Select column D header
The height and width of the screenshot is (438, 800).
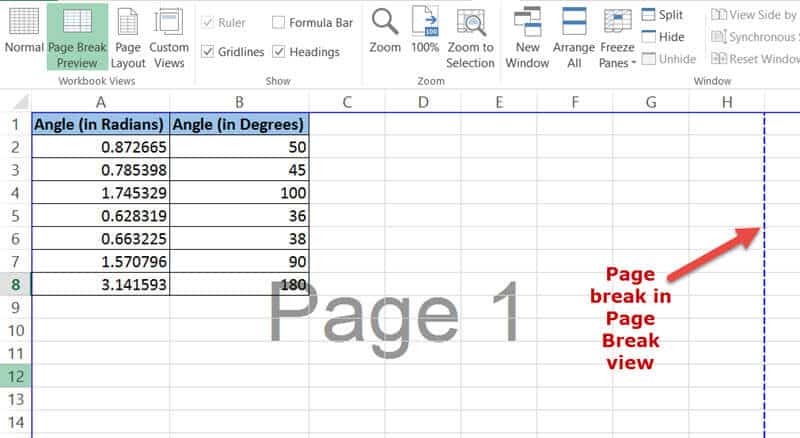point(423,102)
